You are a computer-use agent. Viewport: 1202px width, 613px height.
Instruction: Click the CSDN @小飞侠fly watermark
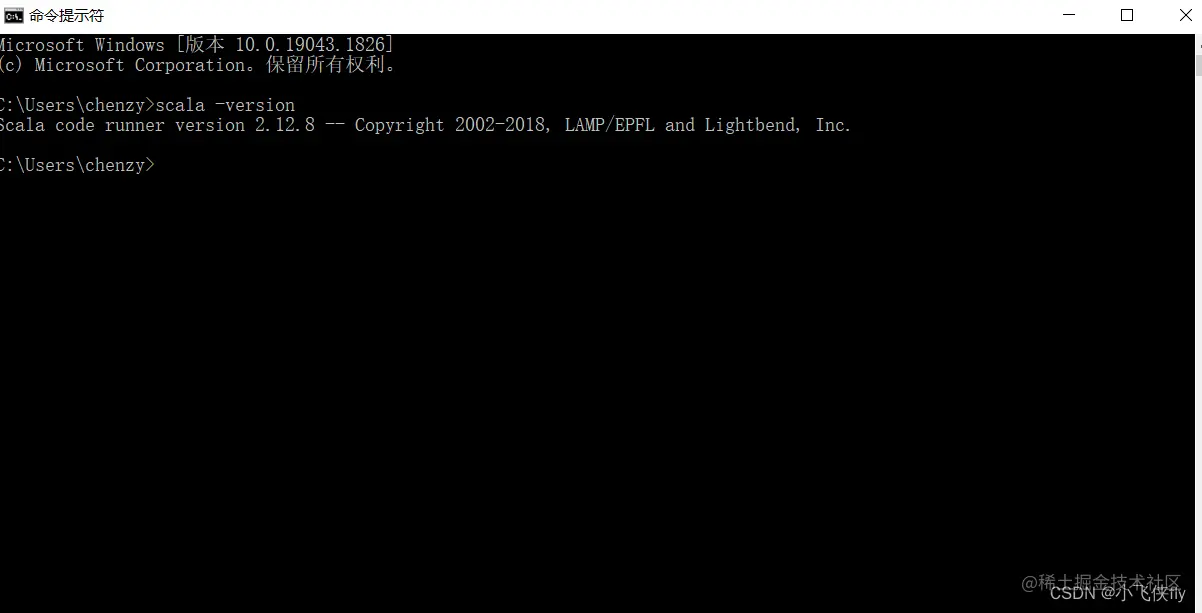(1118, 594)
